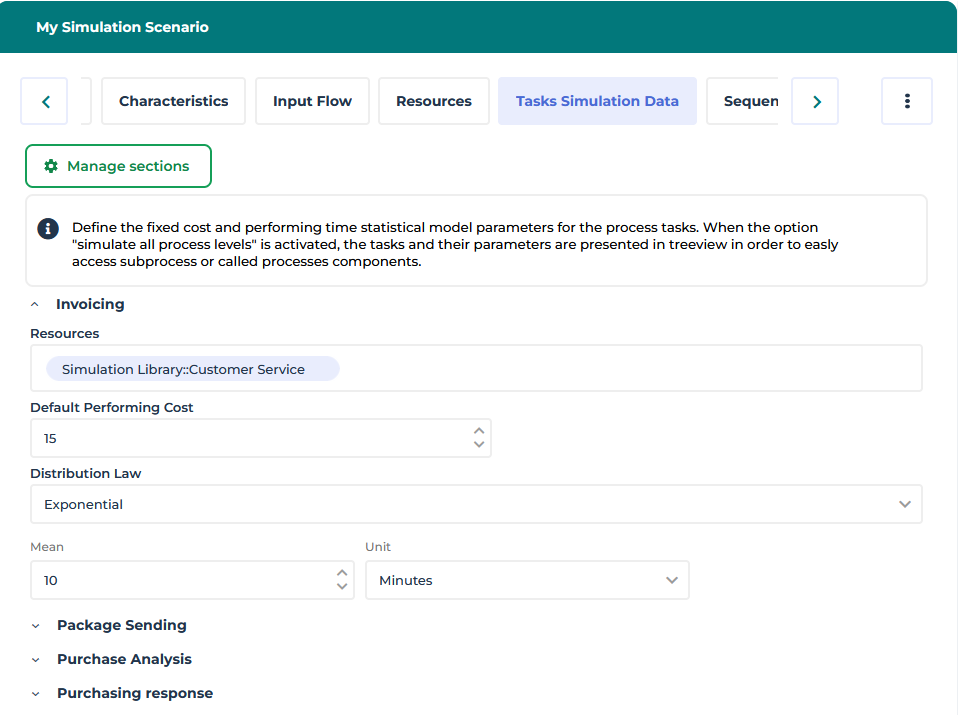Screen dimensions: 958x715
Task: Collapse the Invoicing section
Action: pos(35,304)
